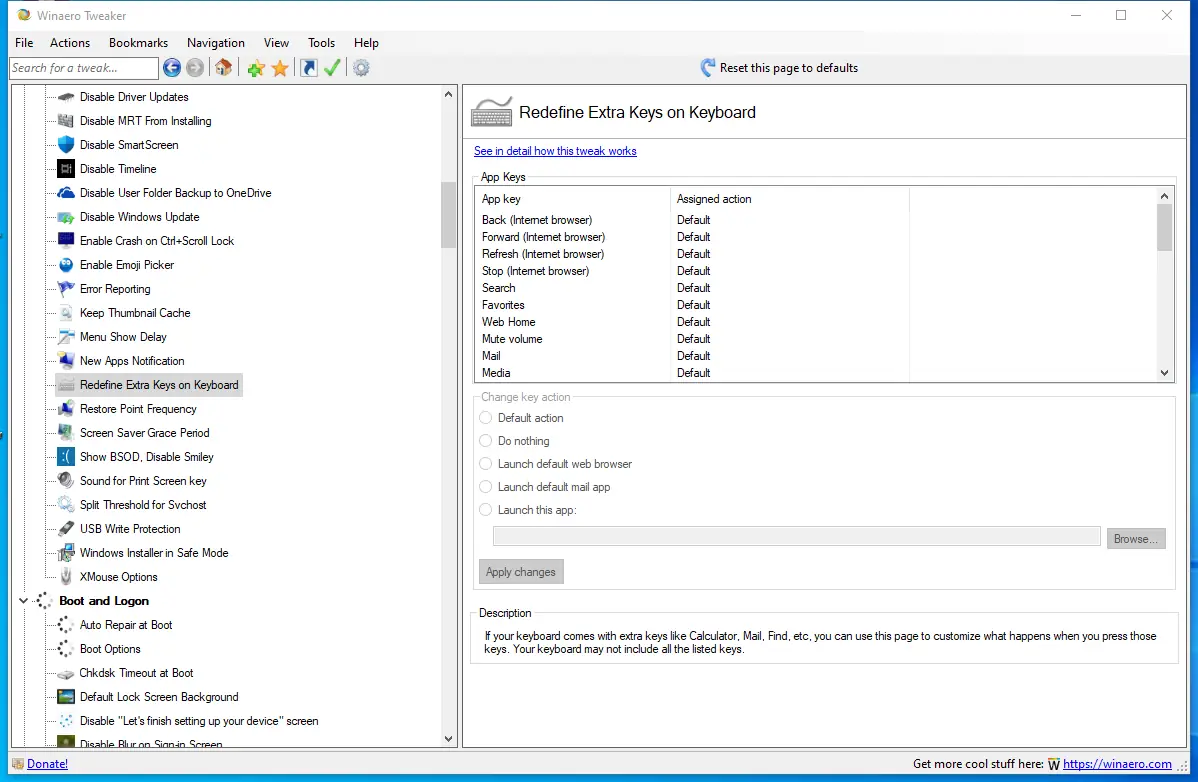Click the create shortcut arrow icon in toolbar
This screenshot has height=782, width=1198.
[x=309, y=68]
